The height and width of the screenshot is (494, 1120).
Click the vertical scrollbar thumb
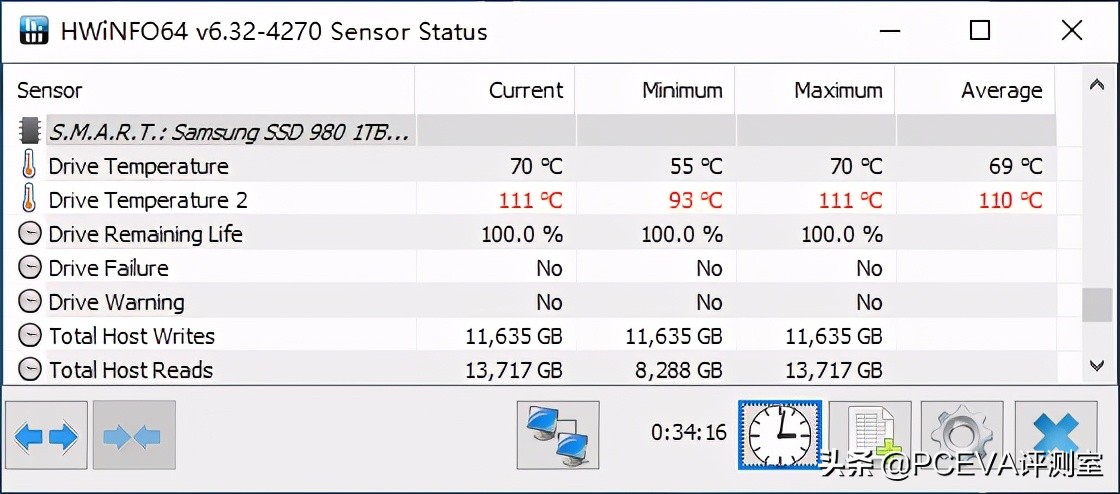point(1097,305)
